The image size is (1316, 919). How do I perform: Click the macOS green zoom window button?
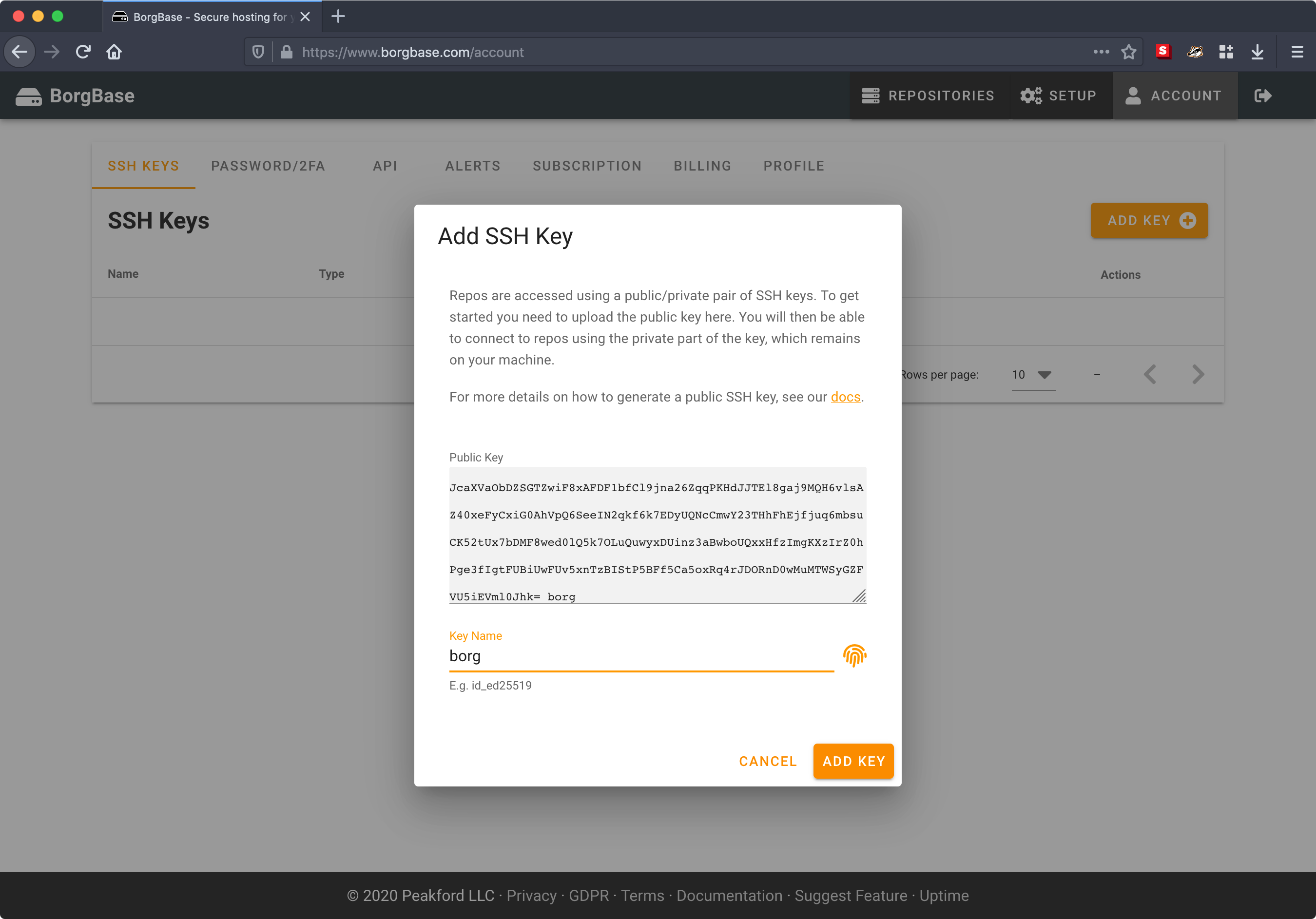point(58,16)
